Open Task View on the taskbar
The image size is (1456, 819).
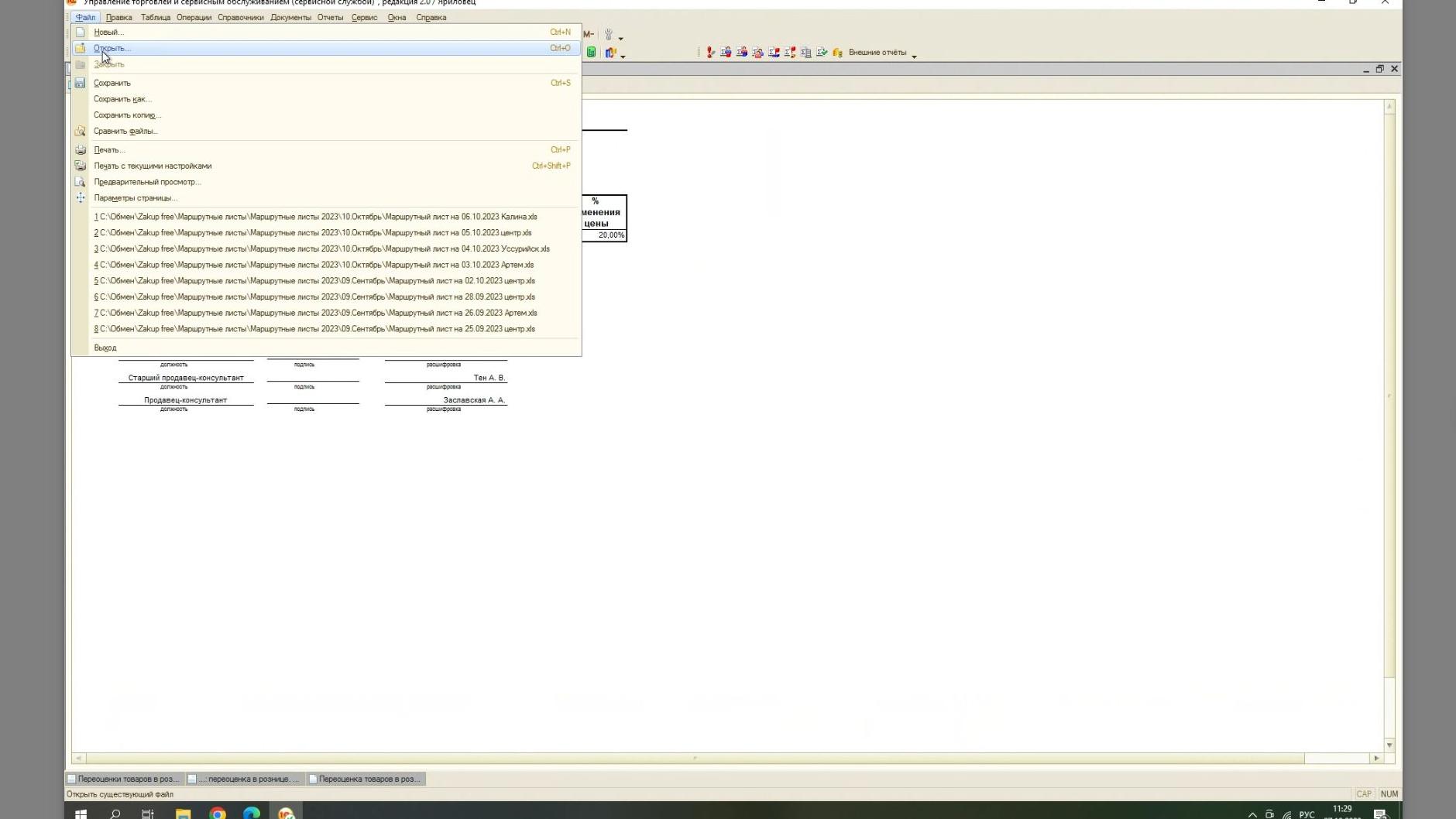point(148,813)
